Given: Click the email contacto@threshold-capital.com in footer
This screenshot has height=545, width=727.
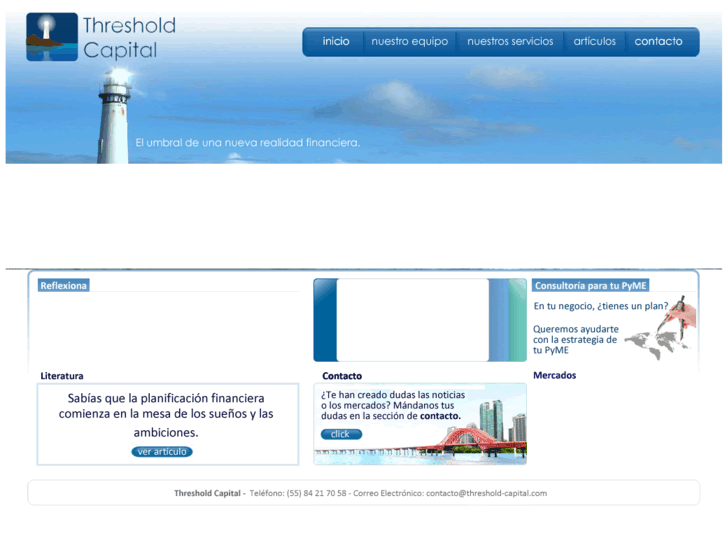Looking at the screenshot, I should click(486, 493).
